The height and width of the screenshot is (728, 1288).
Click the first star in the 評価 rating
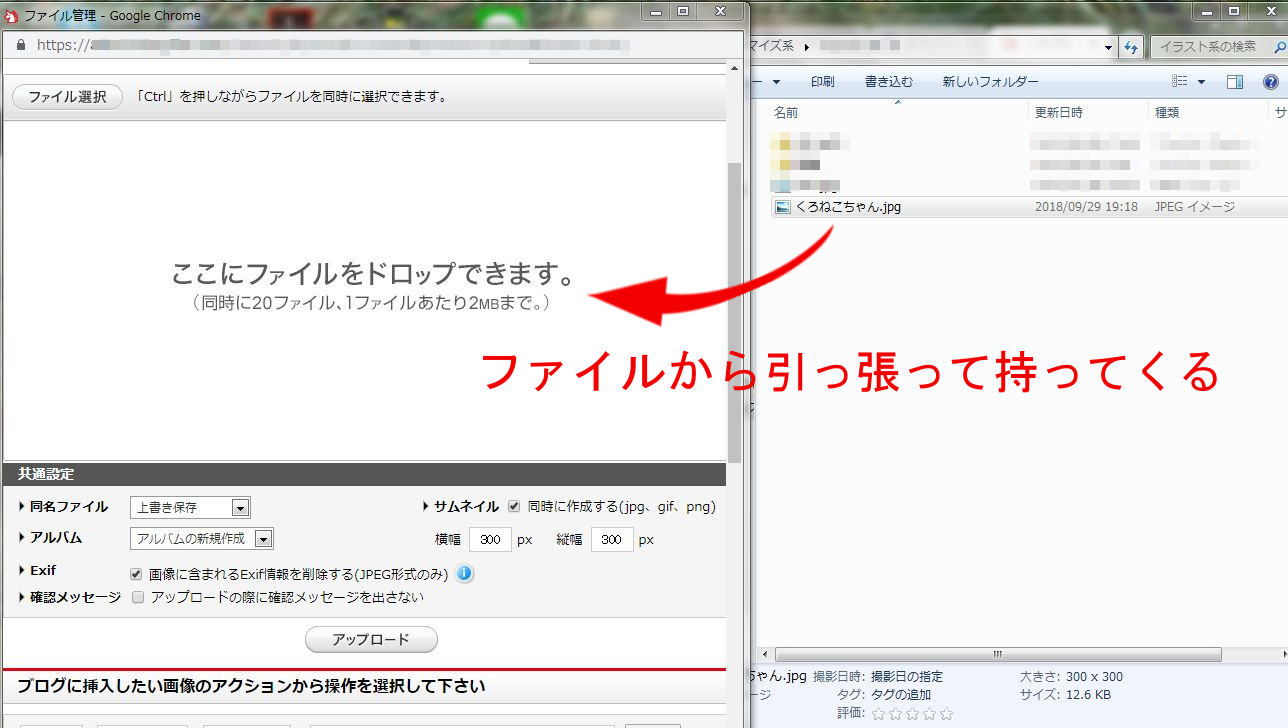[x=878, y=714]
